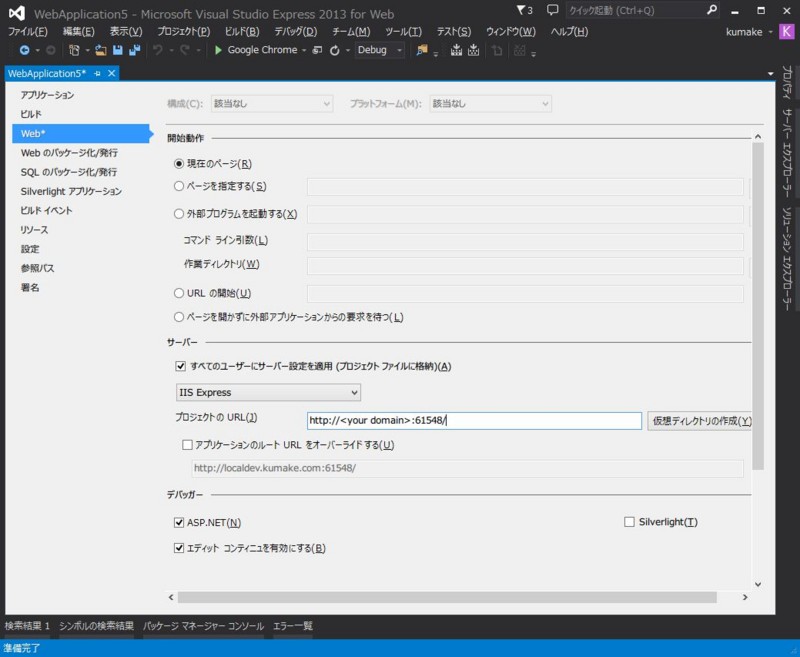Screen dimensions: 800x657
Task: Close the WebApplication5 tab
Action: click(x=111, y=73)
